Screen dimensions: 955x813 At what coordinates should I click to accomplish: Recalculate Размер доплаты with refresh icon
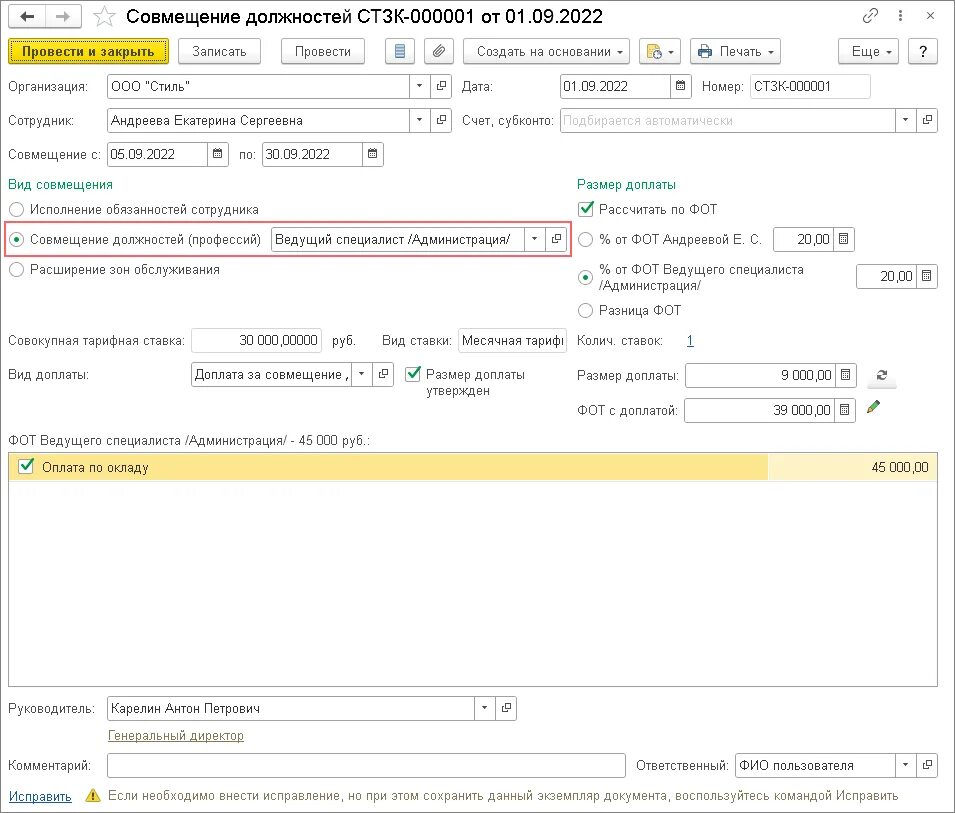(881, 375)
